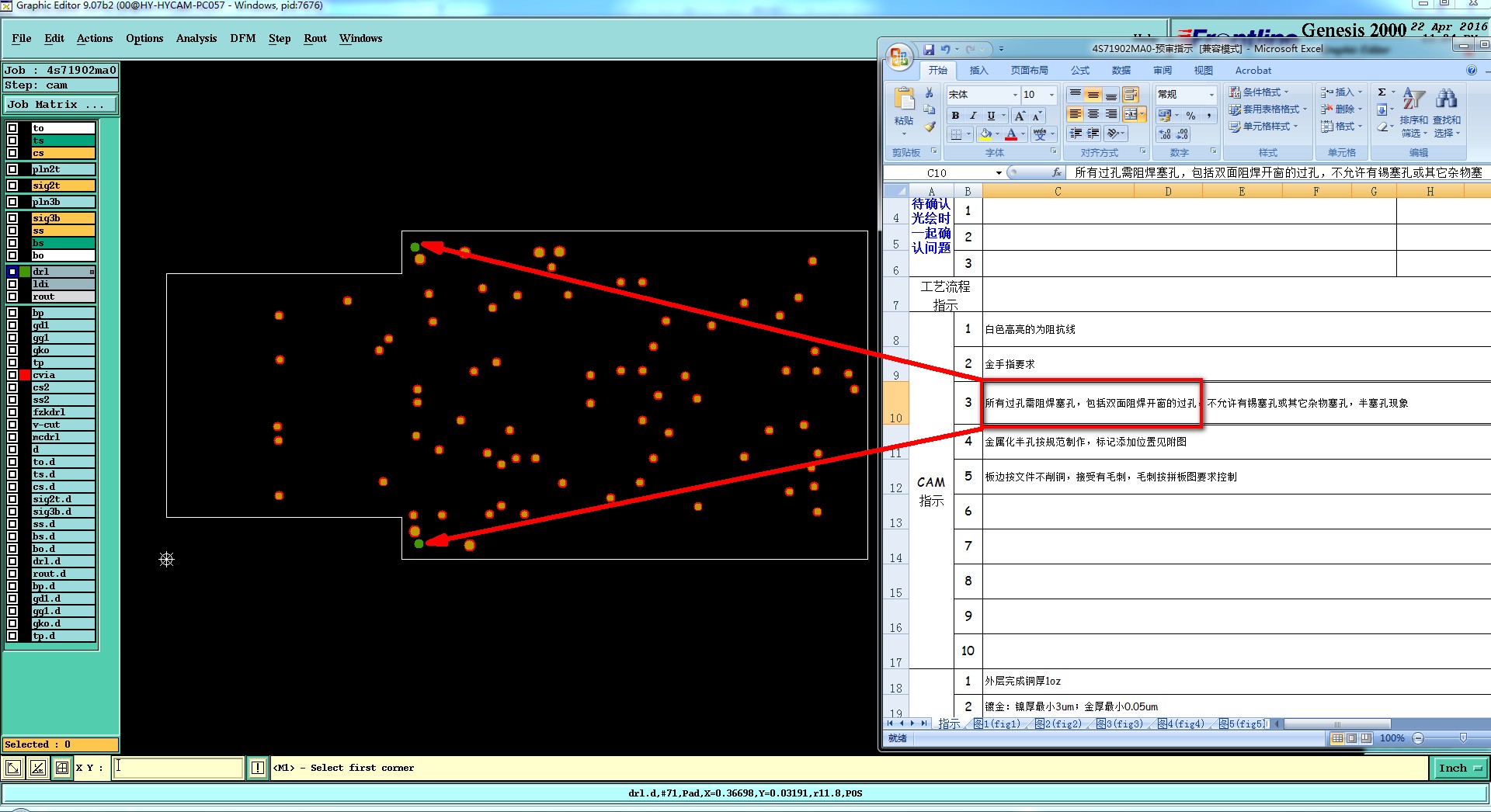Click the Excel Office button

[x=899, y=56]
